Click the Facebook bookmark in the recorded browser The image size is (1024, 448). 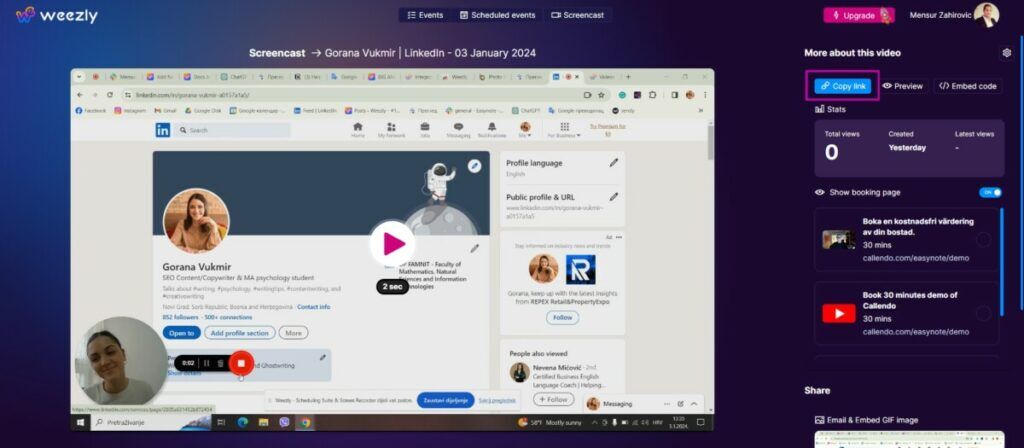[x=91, y=111]
